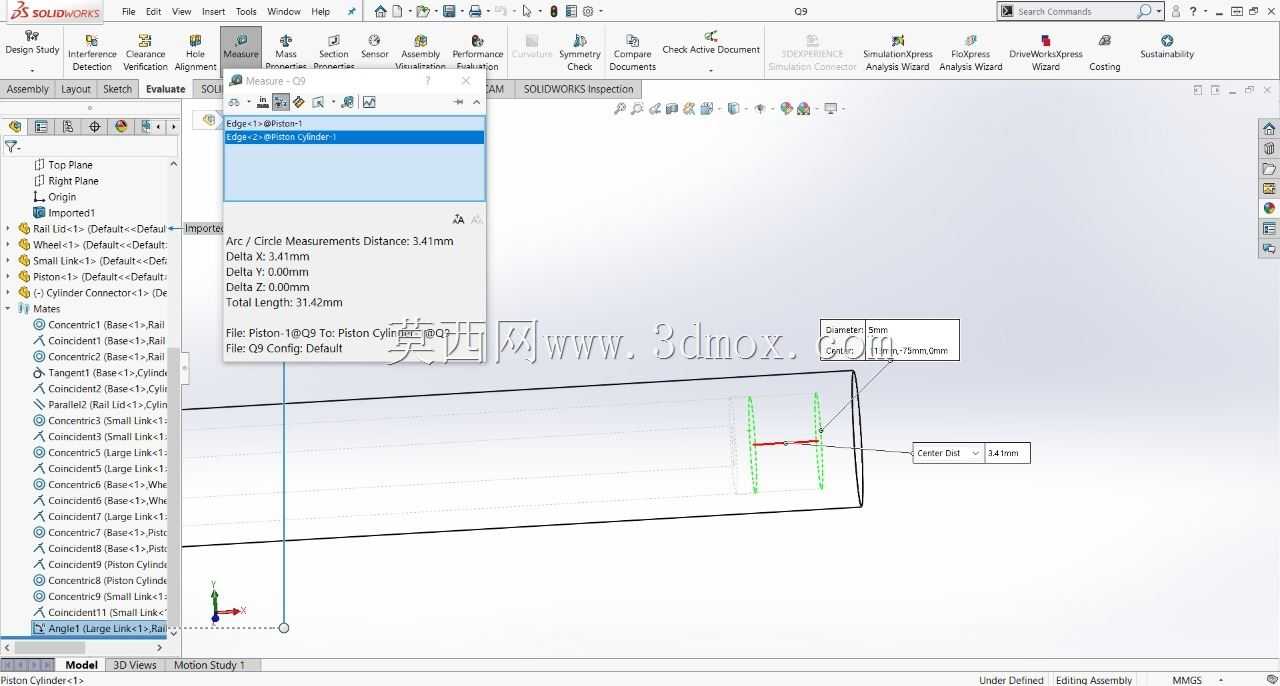Open PropertyManager tab
Viewport: 1280px width, 686px height.
41,126
